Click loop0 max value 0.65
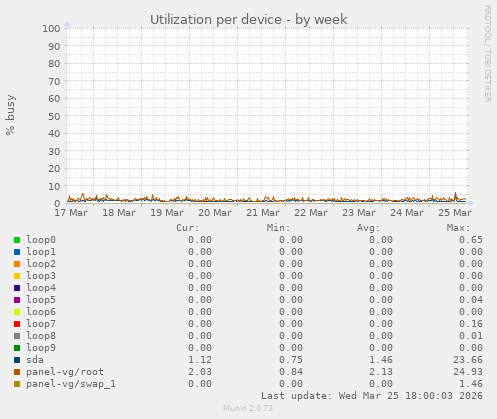The height and width of the screenshot is (419, 497). click(x=471, y=240)
